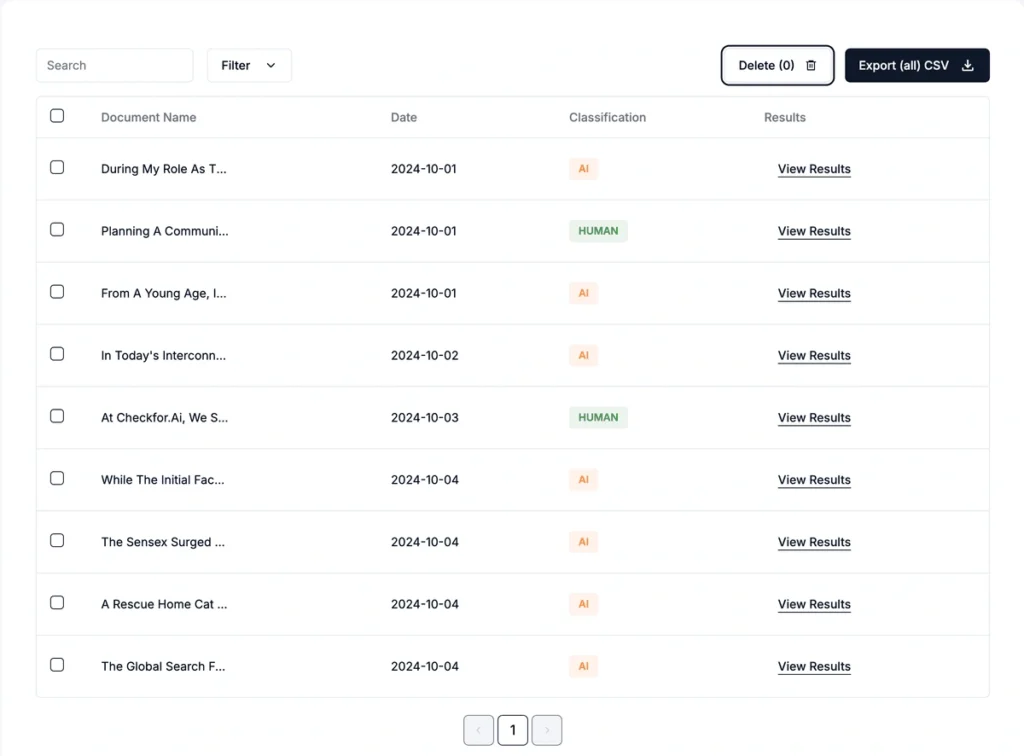Select the Classification column header
Screen dimensions: 1024x756
607,117
